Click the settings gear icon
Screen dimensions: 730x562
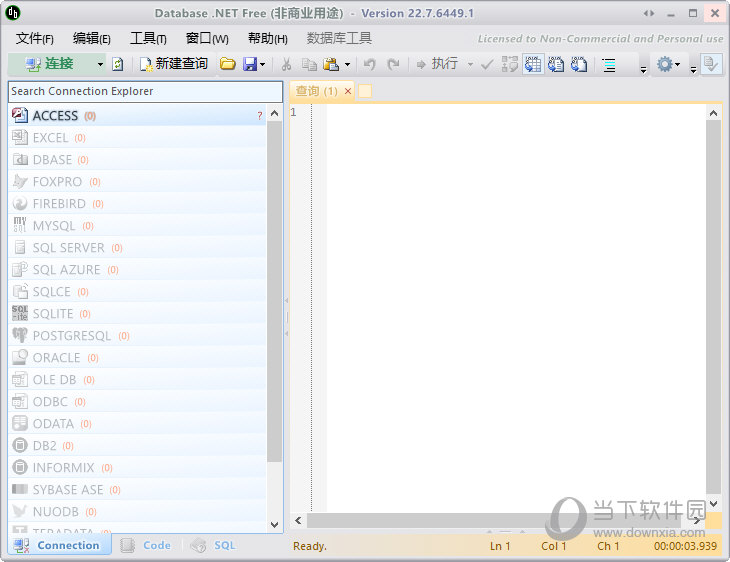point(664,64)
